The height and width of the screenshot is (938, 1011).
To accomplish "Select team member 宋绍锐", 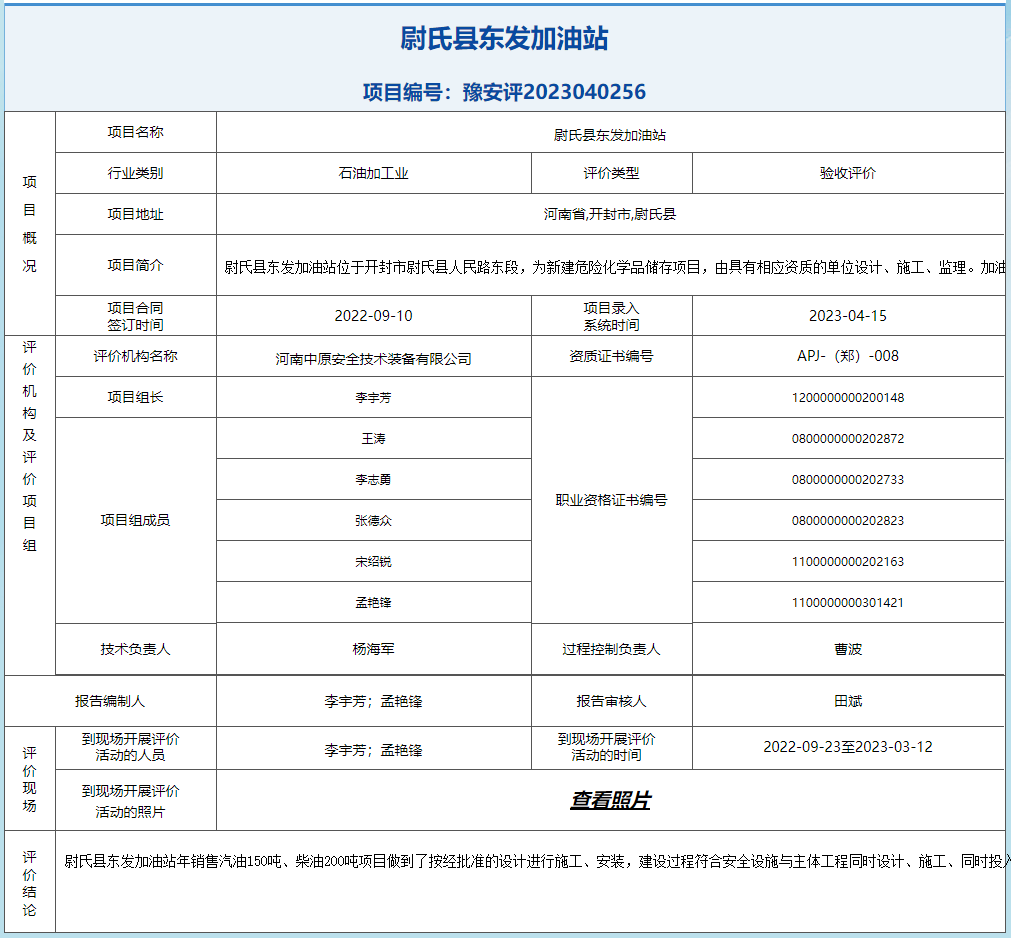I will pos(373,562).
